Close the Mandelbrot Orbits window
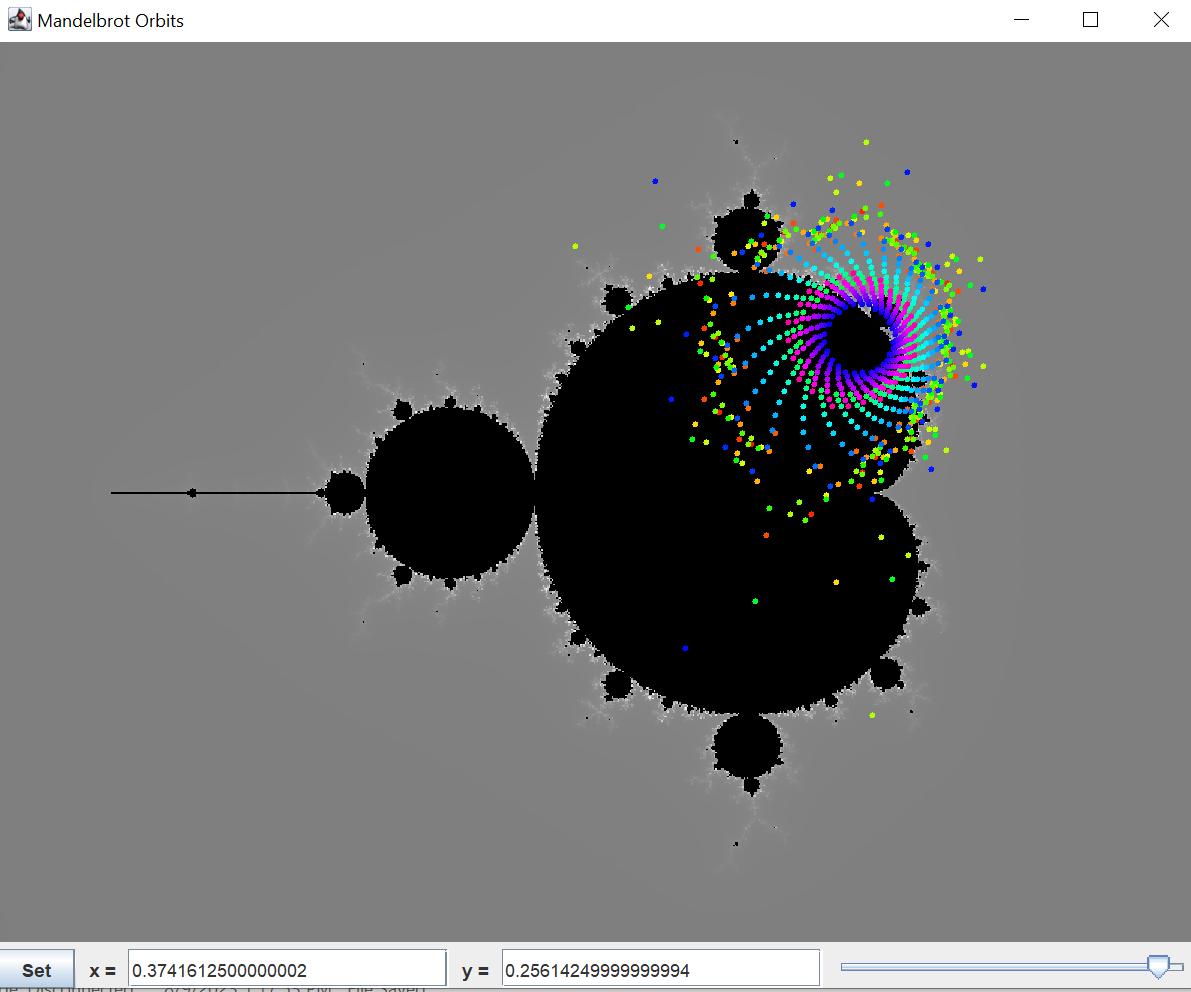 [1161, 20]
